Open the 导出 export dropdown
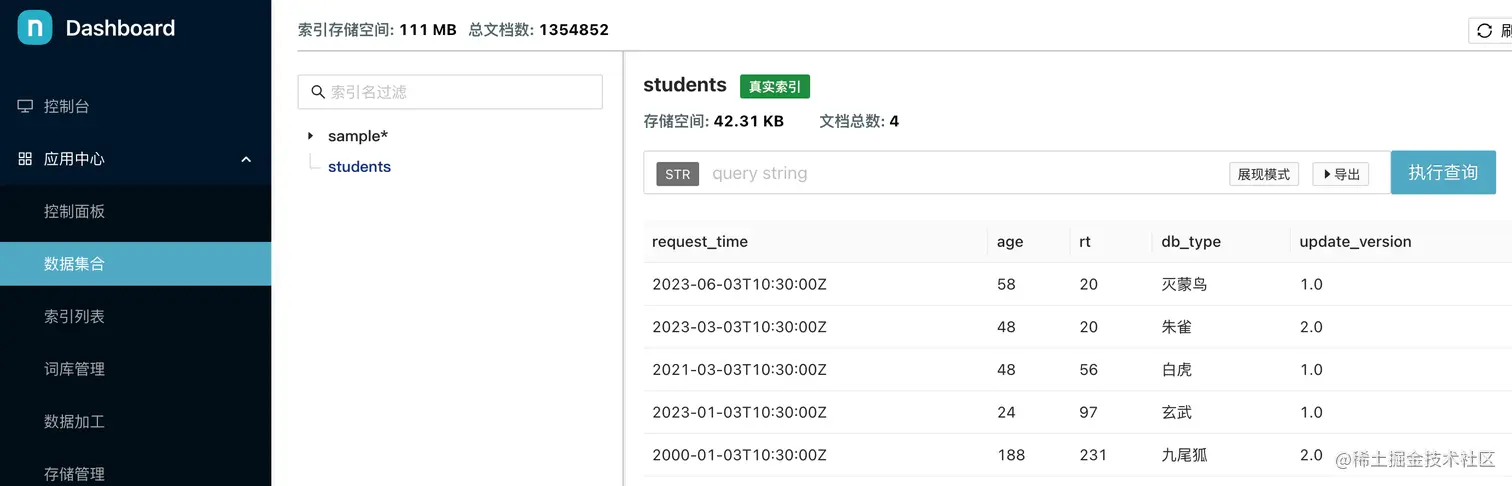Screen dimensions: 1512x486 tap(1340, 174)
